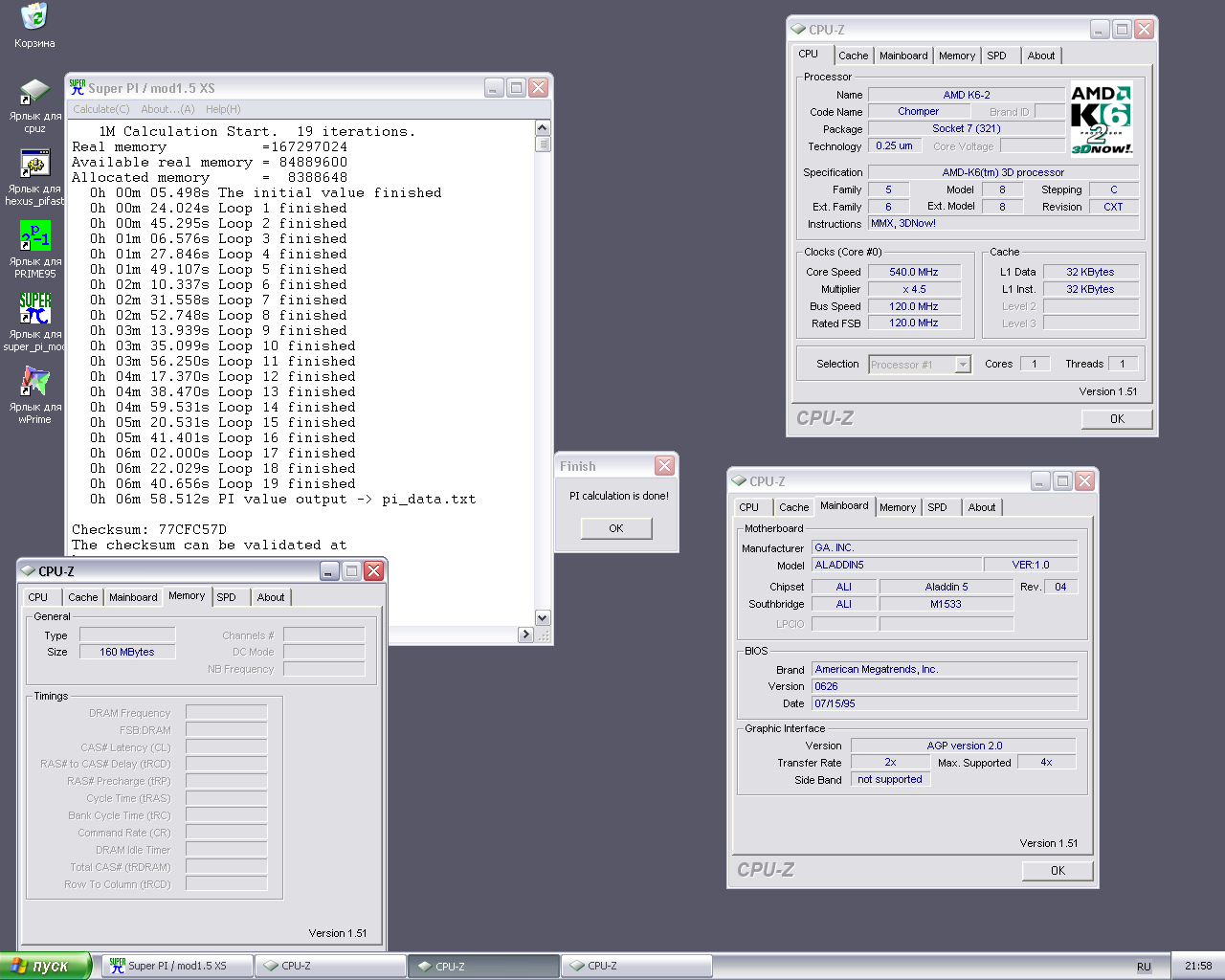Click the RU language indicator in tray
The height and width of the screenshot is (980, 1225).
point(1144,967)
